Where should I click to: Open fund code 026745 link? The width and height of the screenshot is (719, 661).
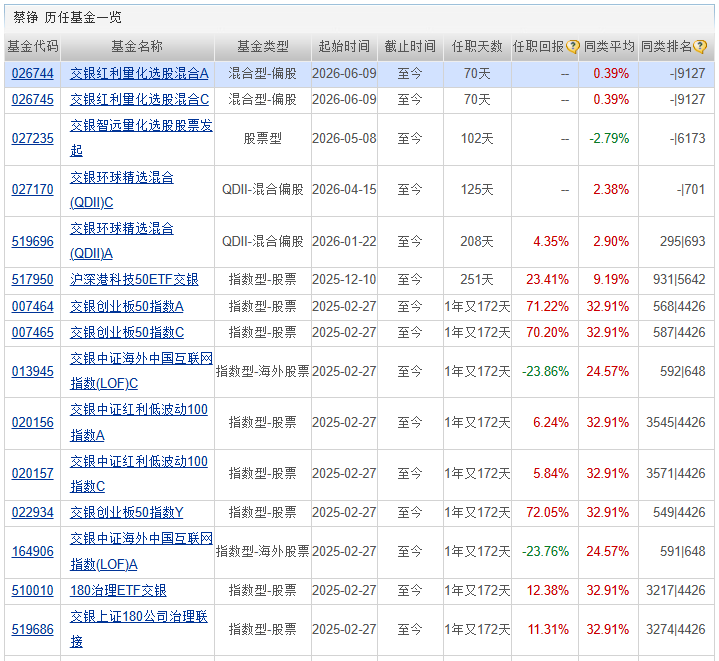(33, 99)
